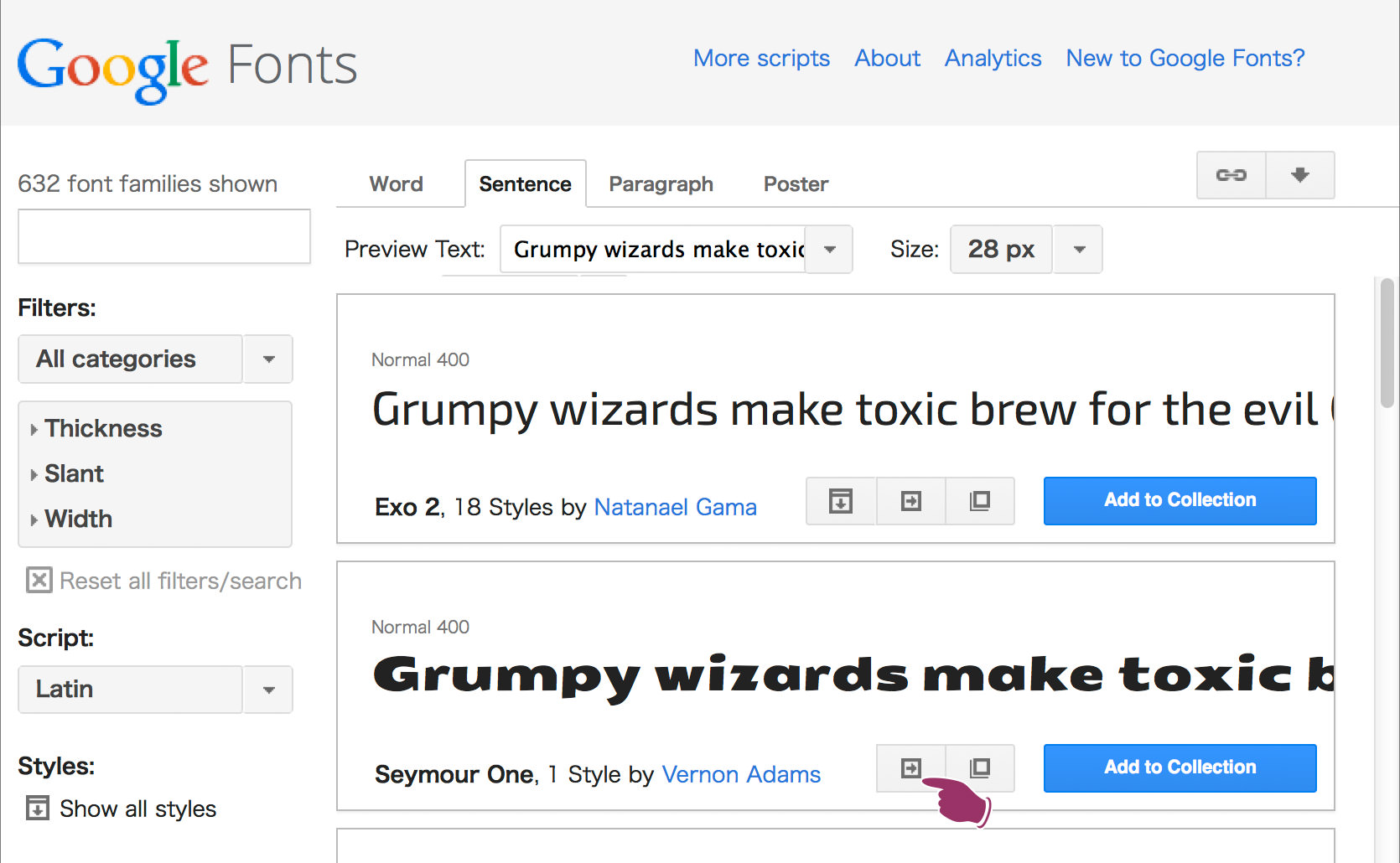Click the Latin script selector
This screenshot has height=863, width=1400.
[x=131, y=690]
